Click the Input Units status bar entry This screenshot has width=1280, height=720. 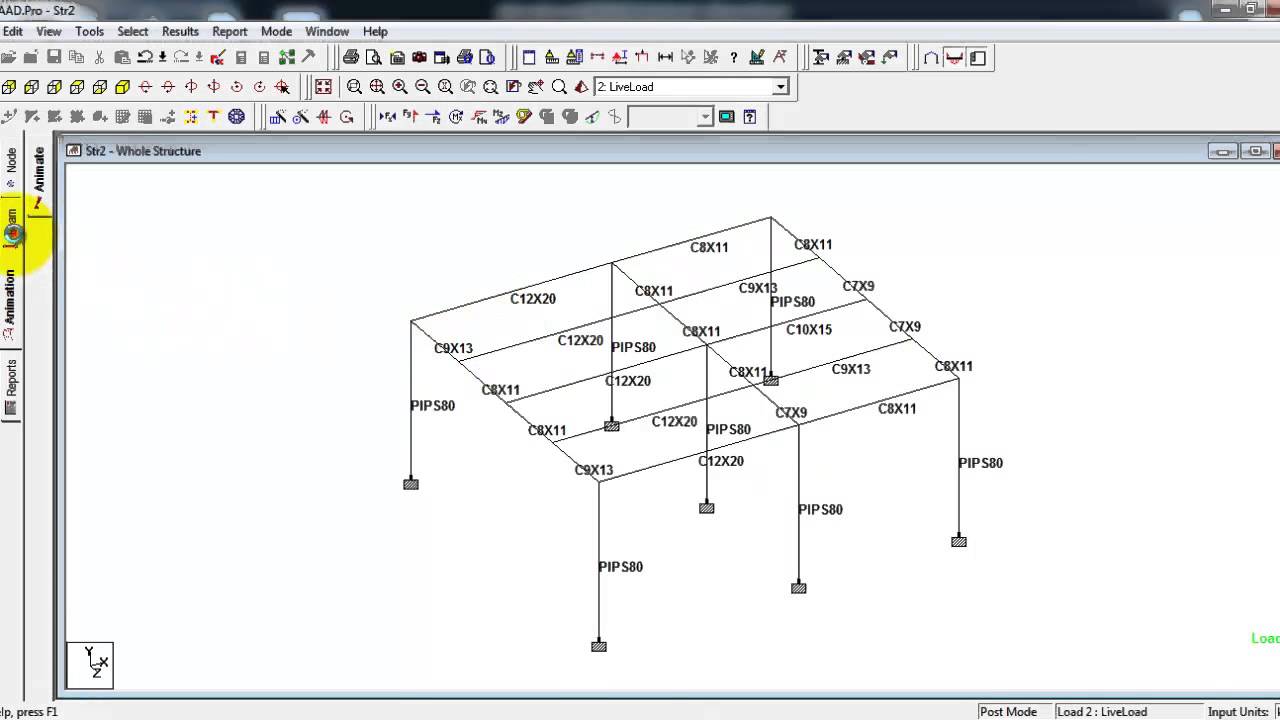point(1240,712)
